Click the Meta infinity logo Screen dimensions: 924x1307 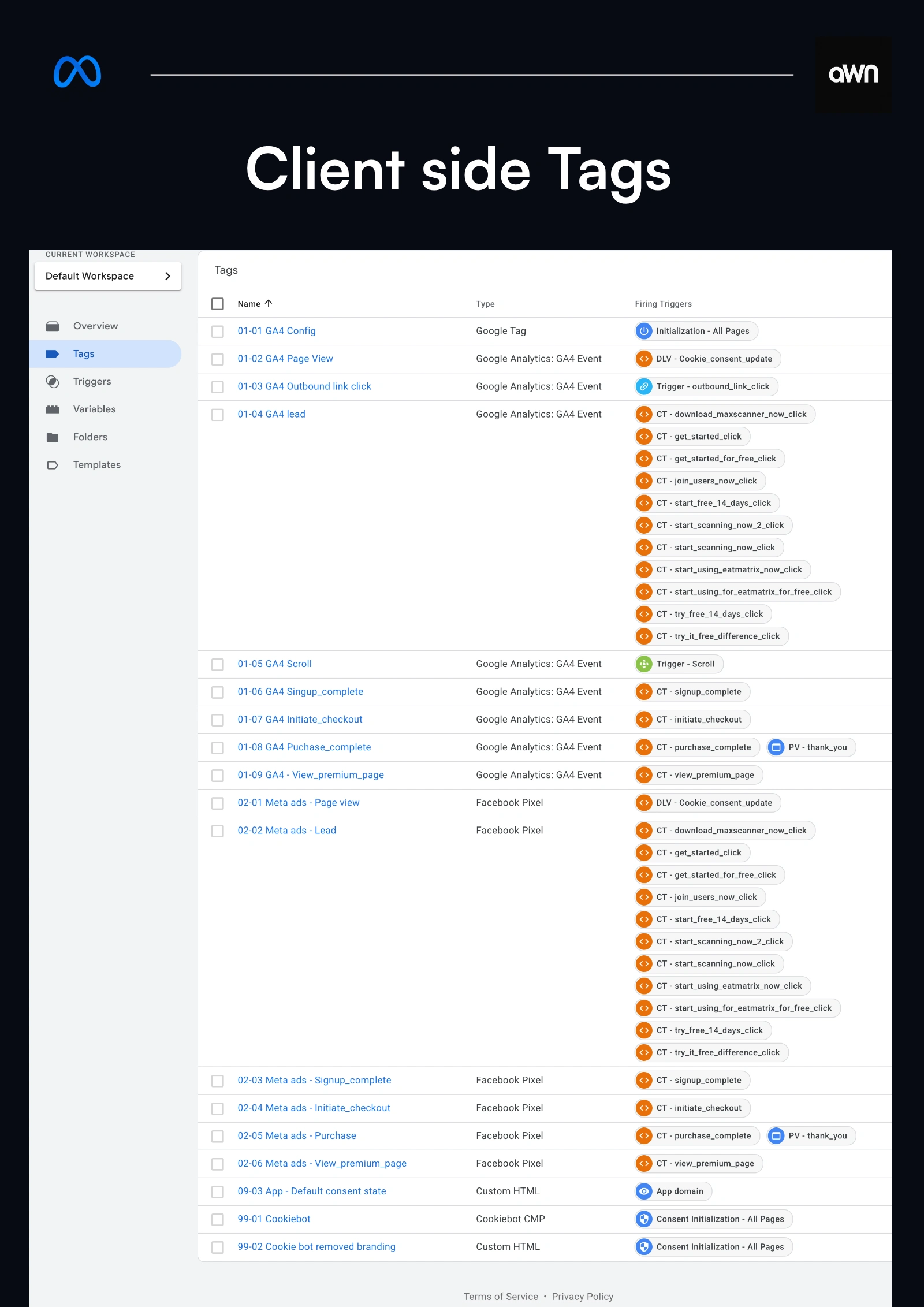coord(77,72)
